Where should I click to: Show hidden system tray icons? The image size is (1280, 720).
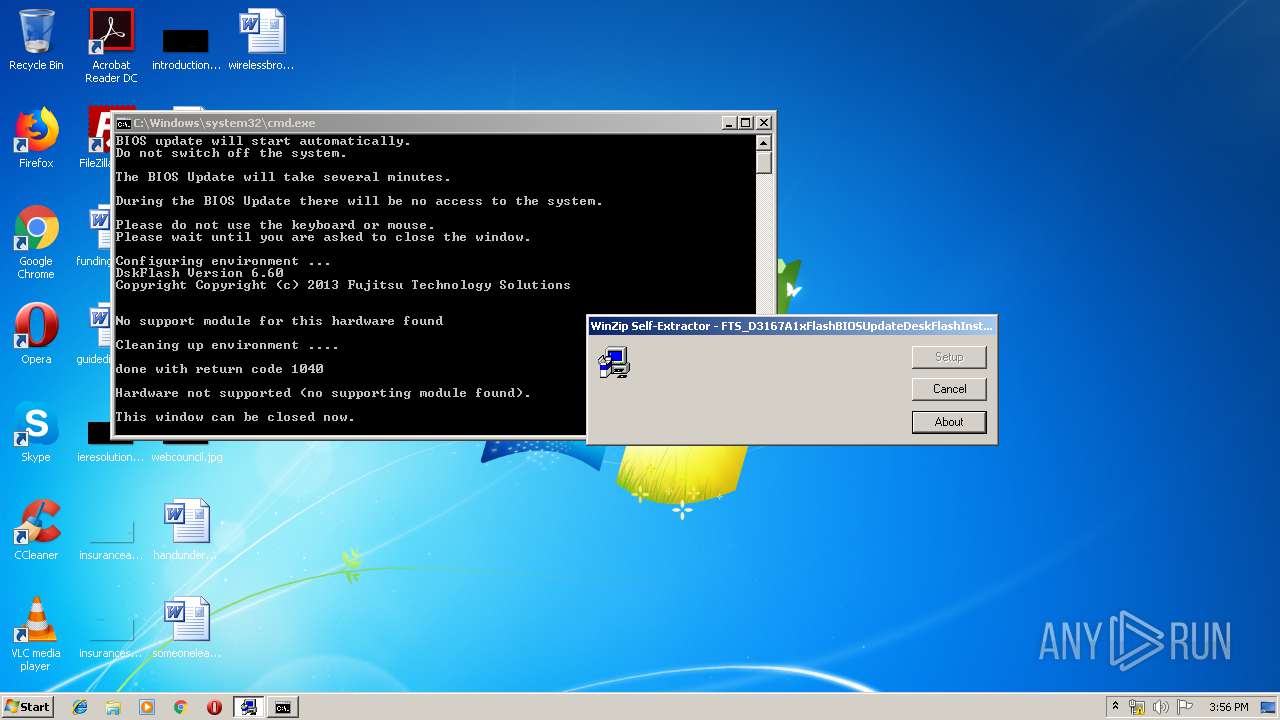pos(1115,707)
